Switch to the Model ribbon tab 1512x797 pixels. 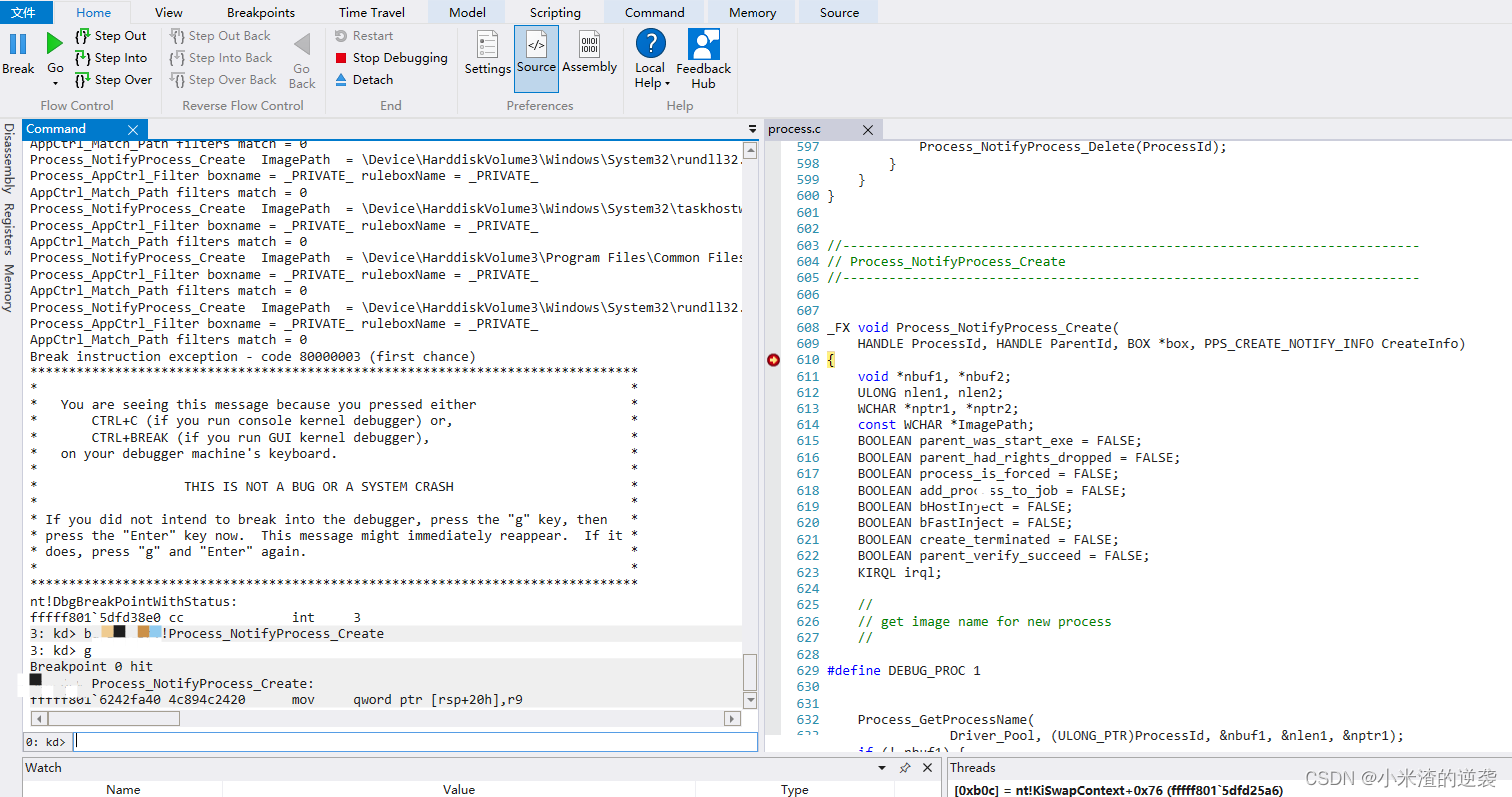[467, 12]
